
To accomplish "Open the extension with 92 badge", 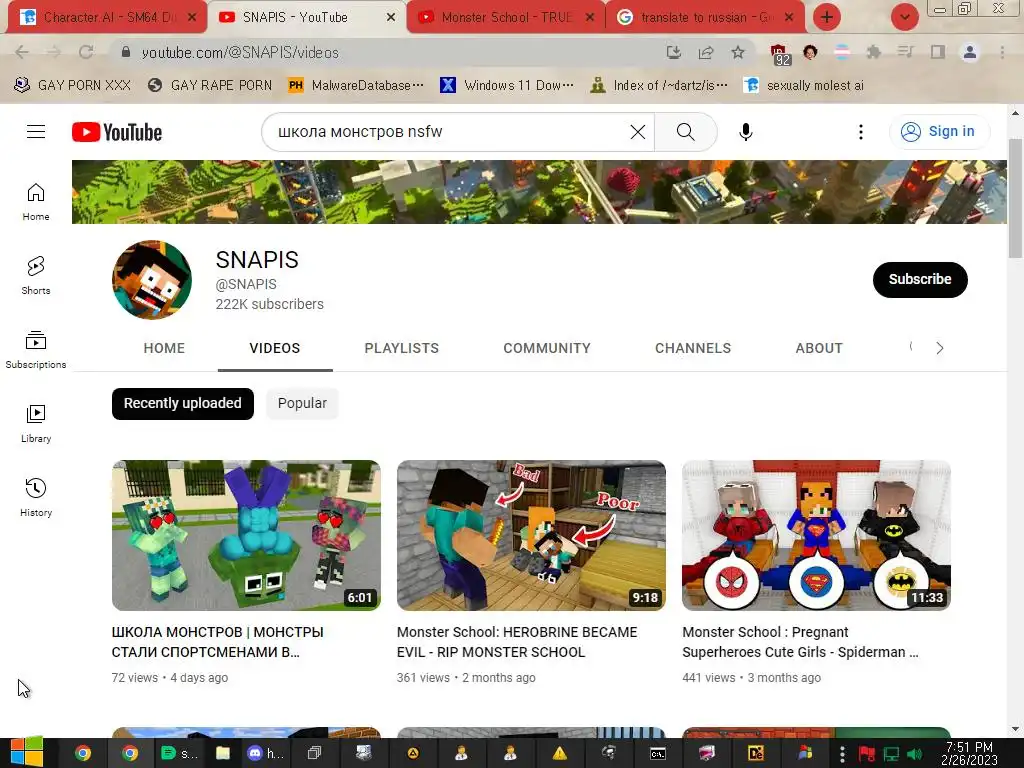I will tap(779, 54).
